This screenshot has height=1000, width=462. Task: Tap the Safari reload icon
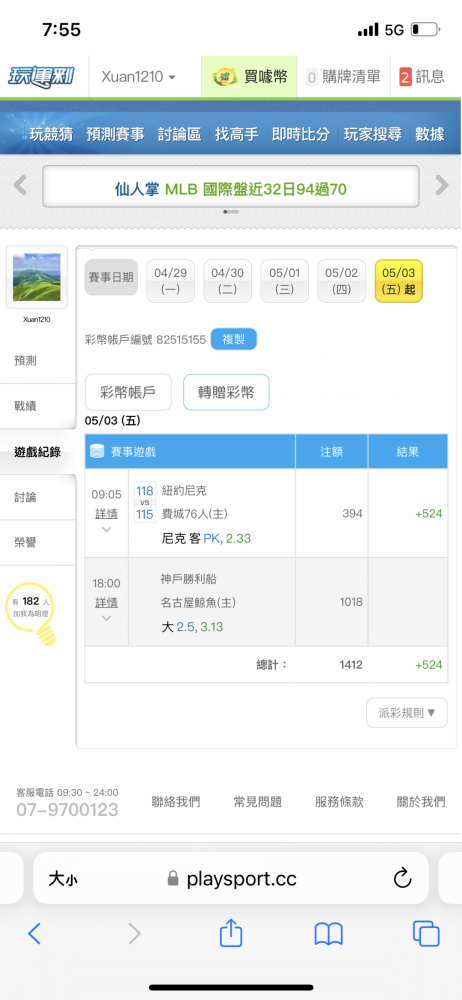click(403, 879)
